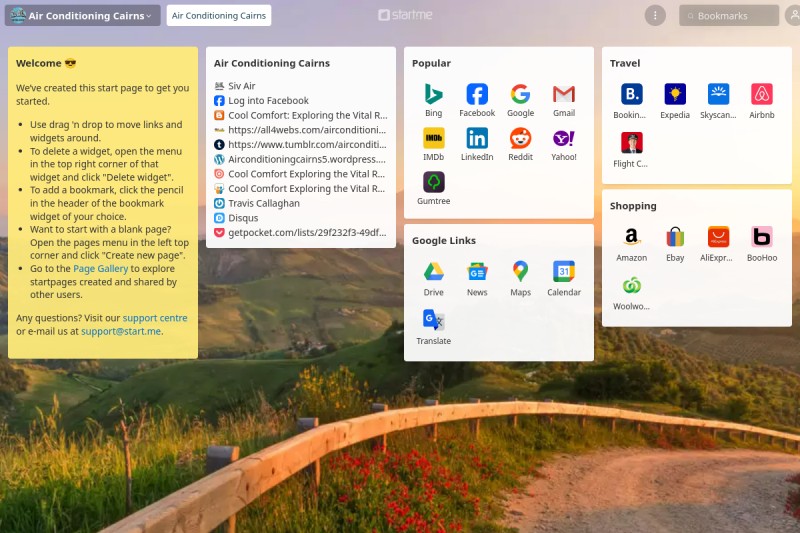
Task: Click the three-dot page menu button
Action: 655,15
